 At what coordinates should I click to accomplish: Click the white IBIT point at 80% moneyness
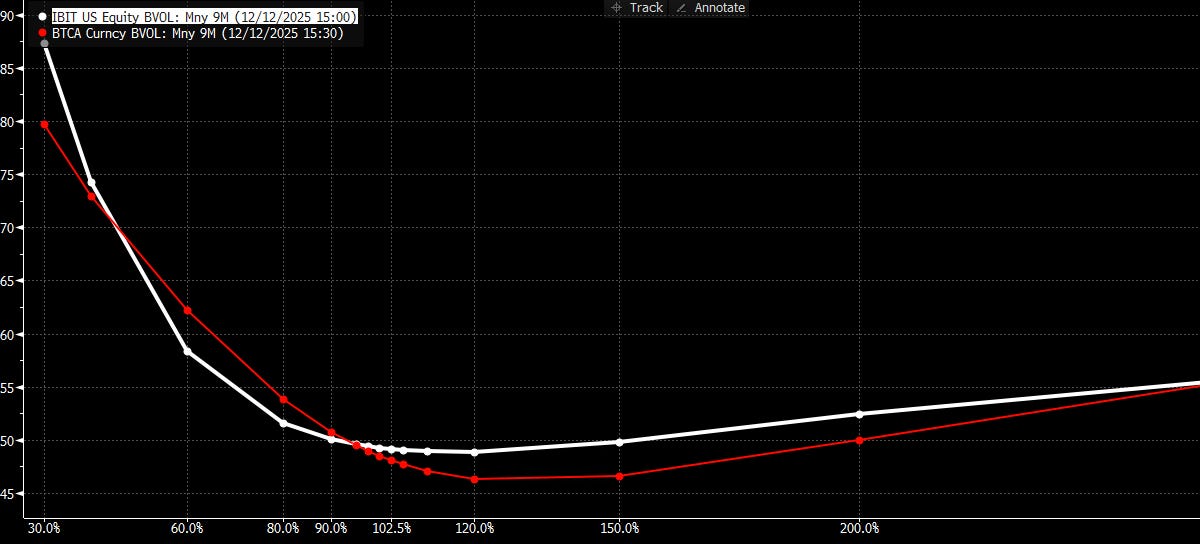[x=283, y=423]
